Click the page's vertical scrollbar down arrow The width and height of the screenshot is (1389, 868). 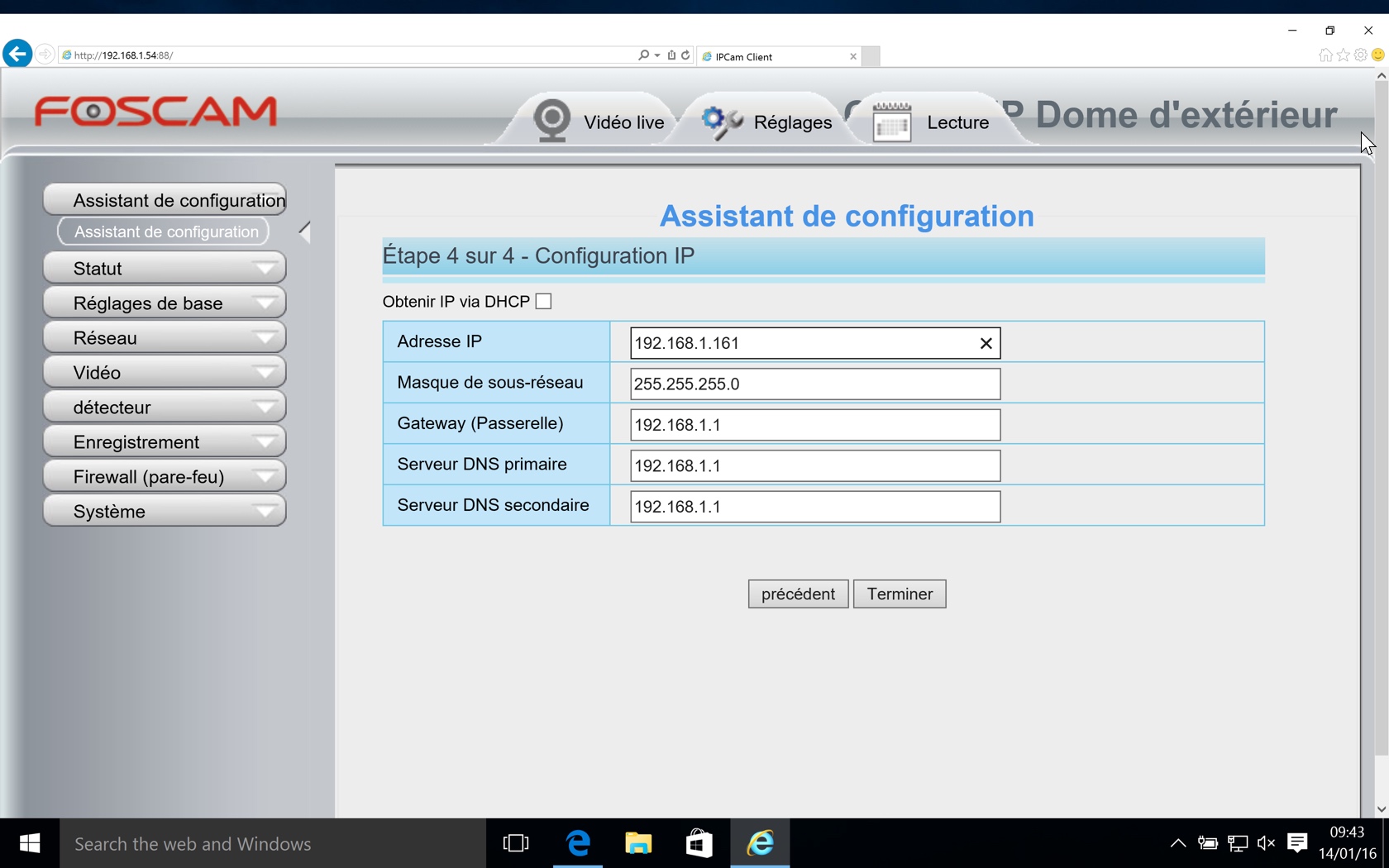click(x=1381, y=809)
